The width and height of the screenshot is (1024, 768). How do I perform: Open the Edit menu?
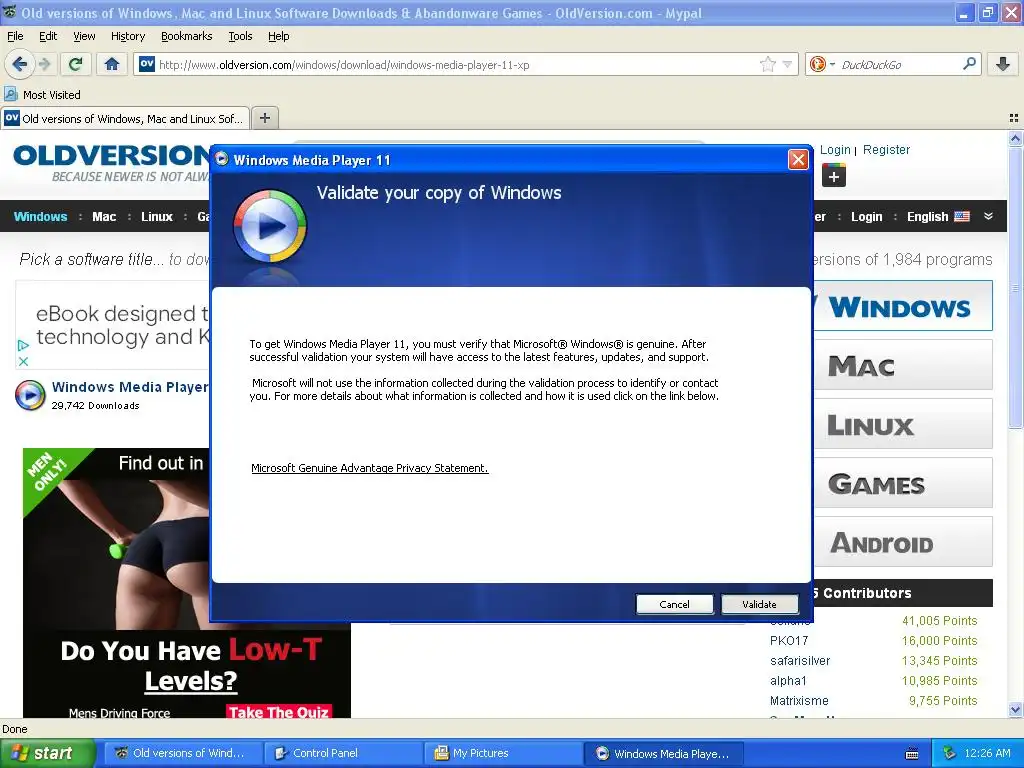coord(48,36)
